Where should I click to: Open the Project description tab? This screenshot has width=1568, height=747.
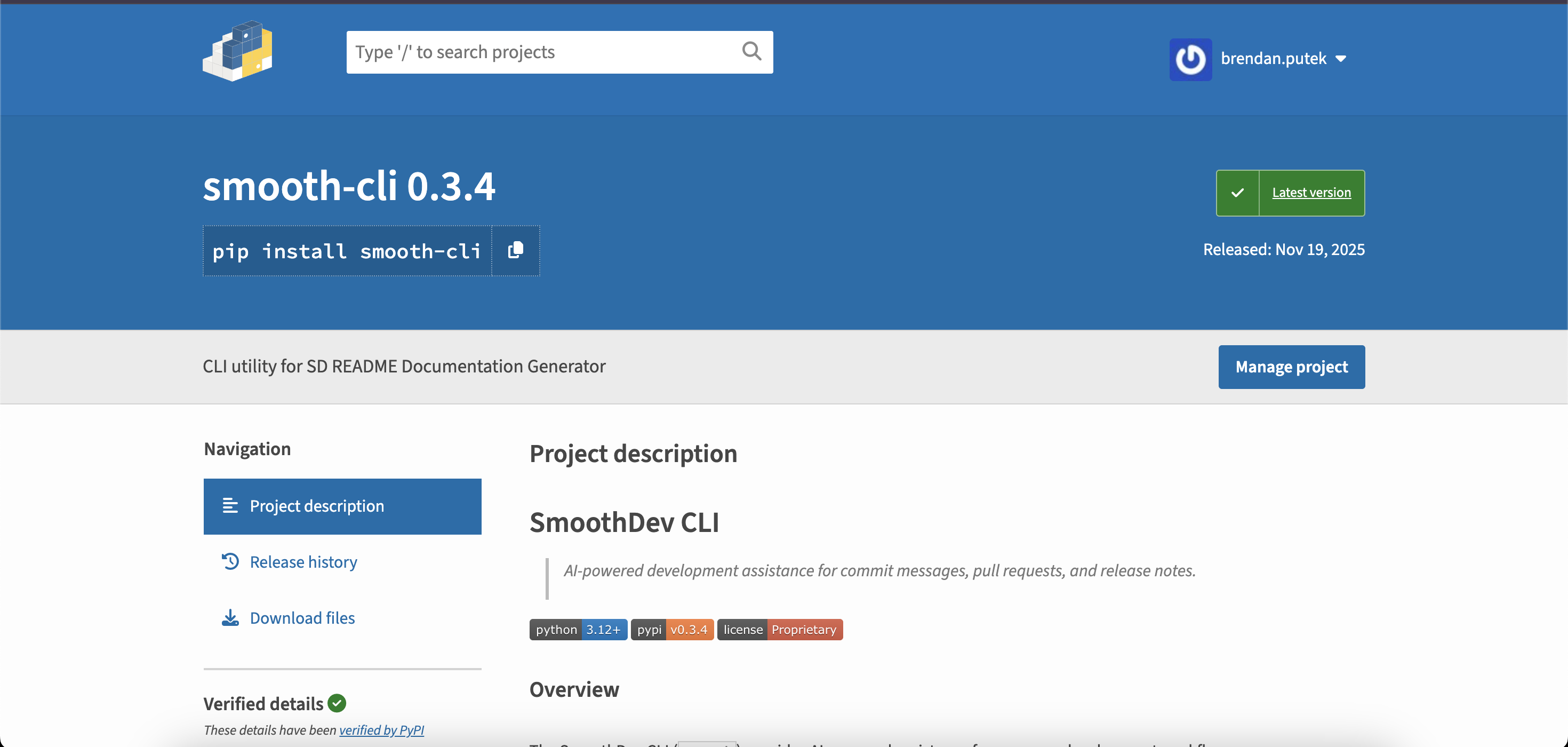(x=316, y=506)
